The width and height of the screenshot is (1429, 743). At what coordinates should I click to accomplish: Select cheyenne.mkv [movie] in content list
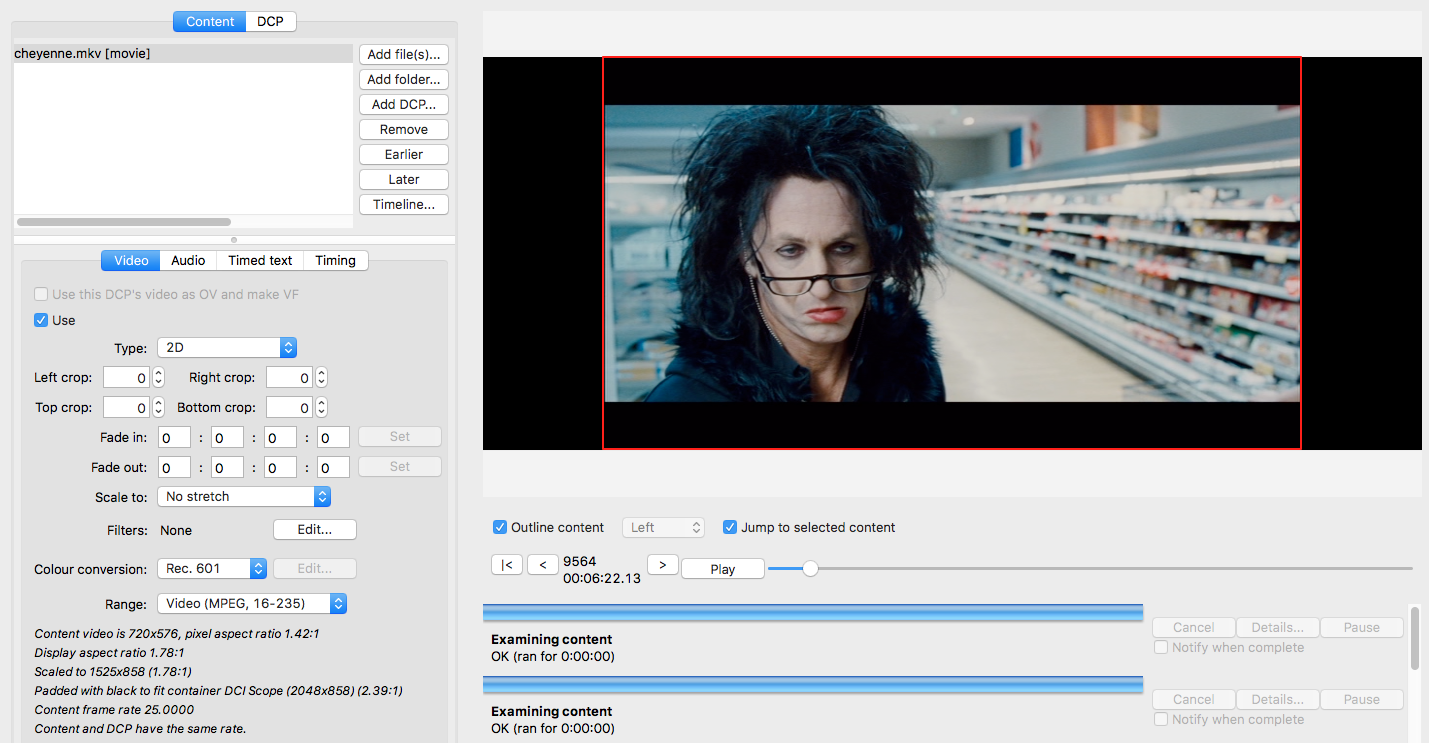pyautogui.click(x=183, y=53)
